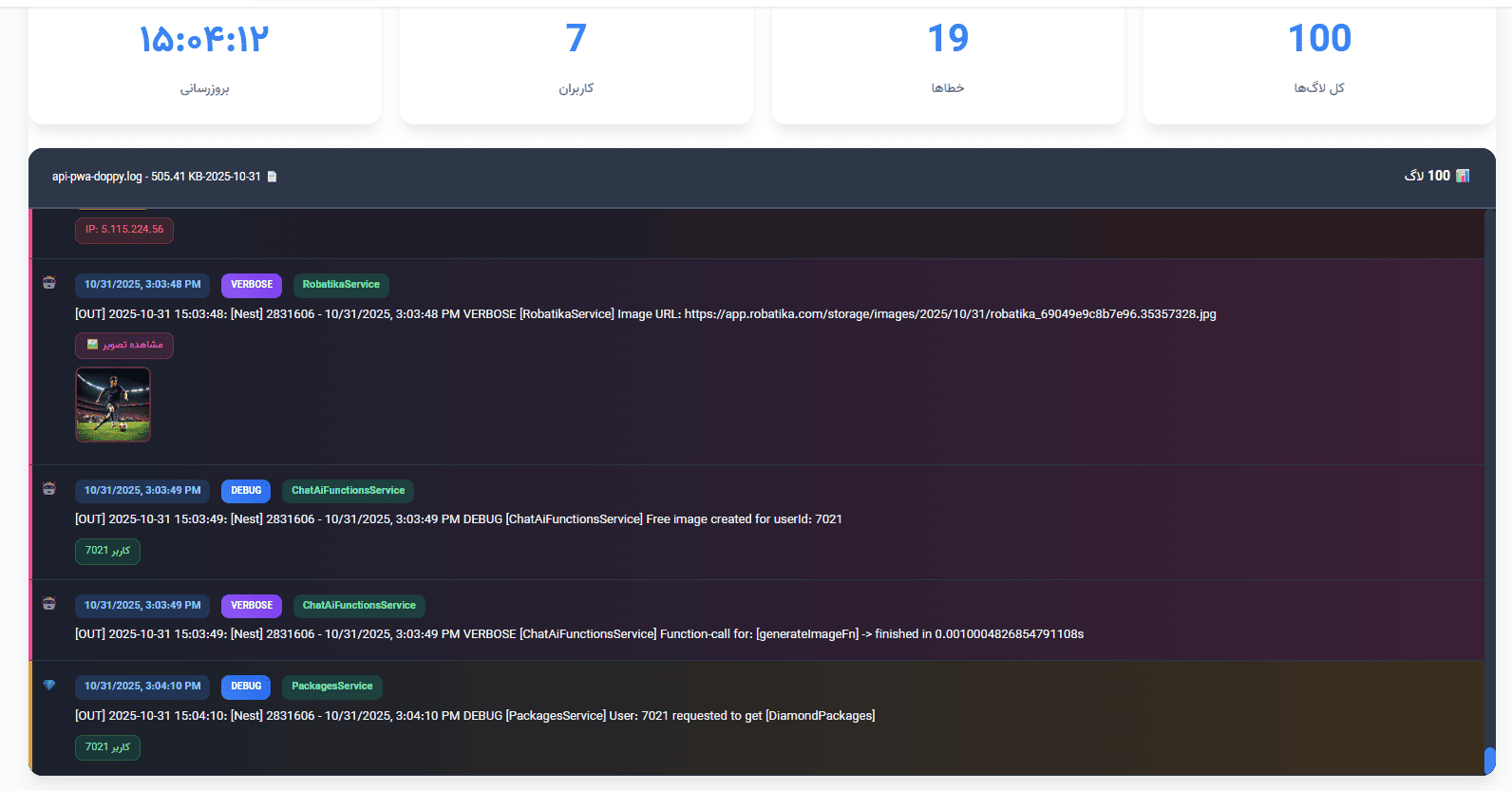Click the robot icon on the generateImageFn row

49,604
